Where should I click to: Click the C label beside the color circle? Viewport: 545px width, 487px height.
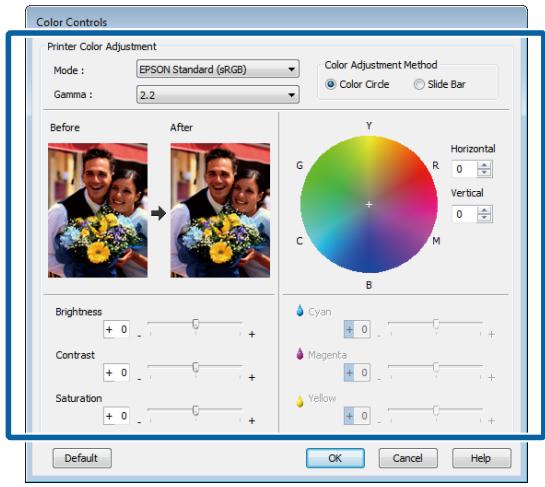tap(300, 241)
